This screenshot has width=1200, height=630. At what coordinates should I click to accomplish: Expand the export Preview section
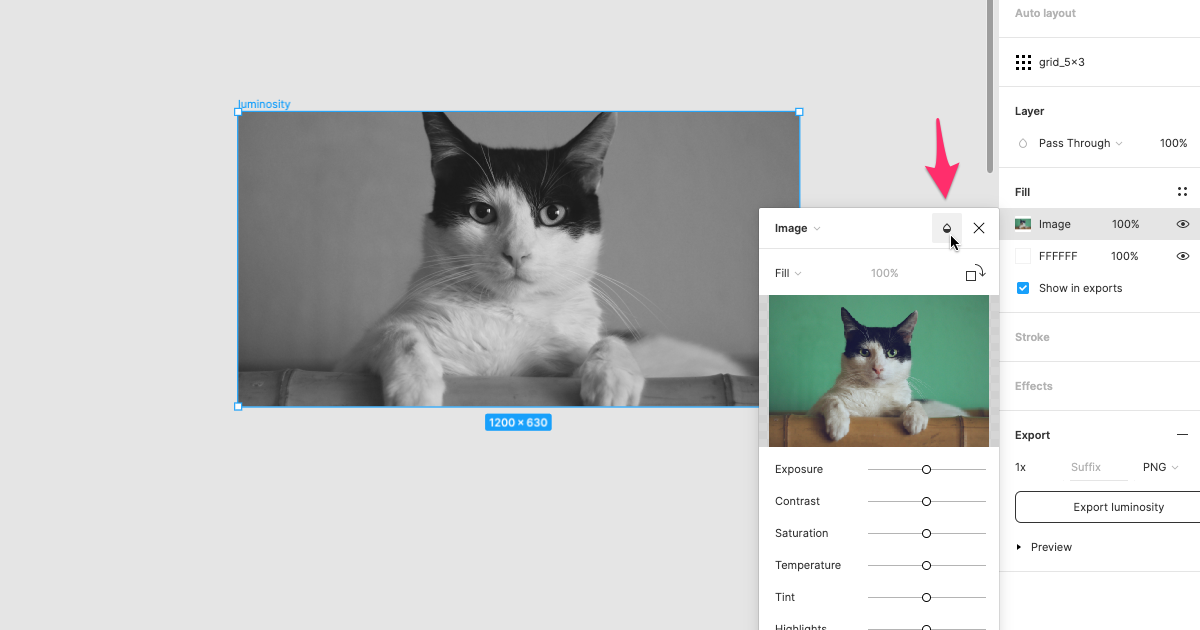click(1019, 547)
